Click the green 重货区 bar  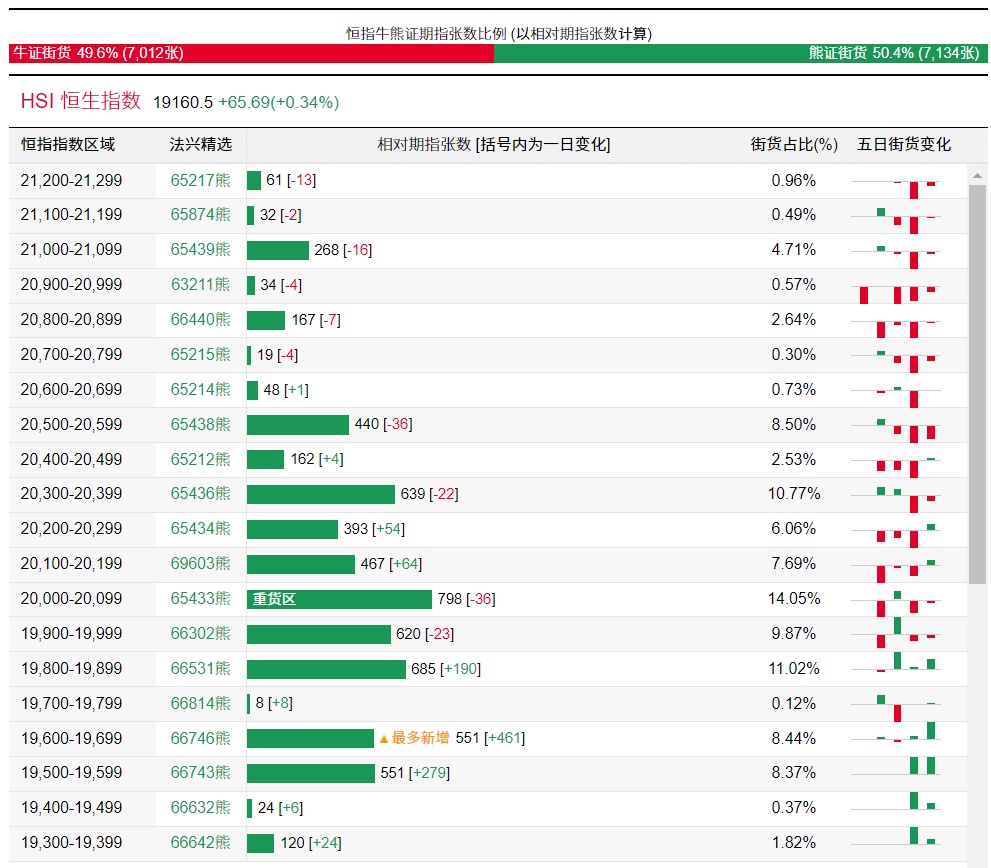[x=339, y=599]
